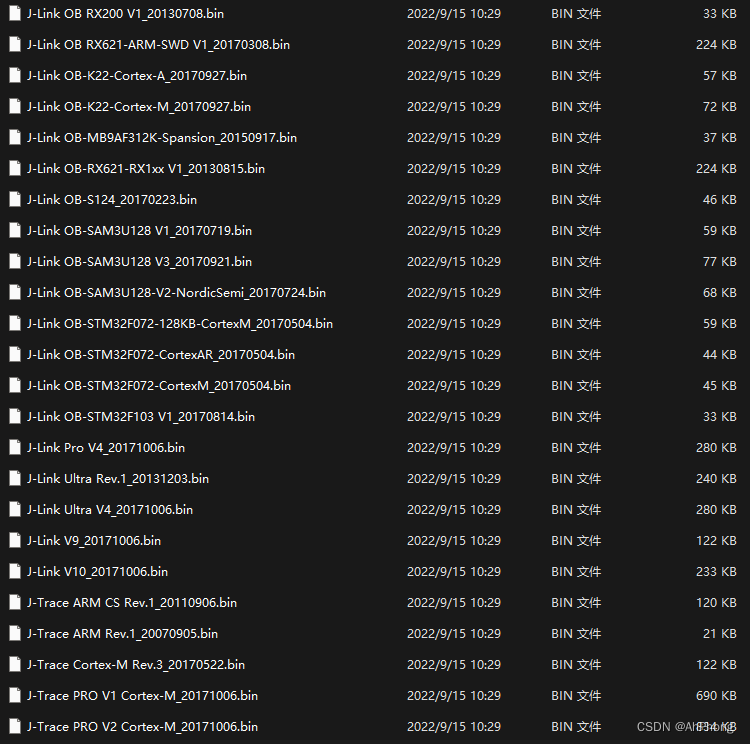Click file icon of J-Link Pro V4_20171006.bin

click(x=15, y=447)
